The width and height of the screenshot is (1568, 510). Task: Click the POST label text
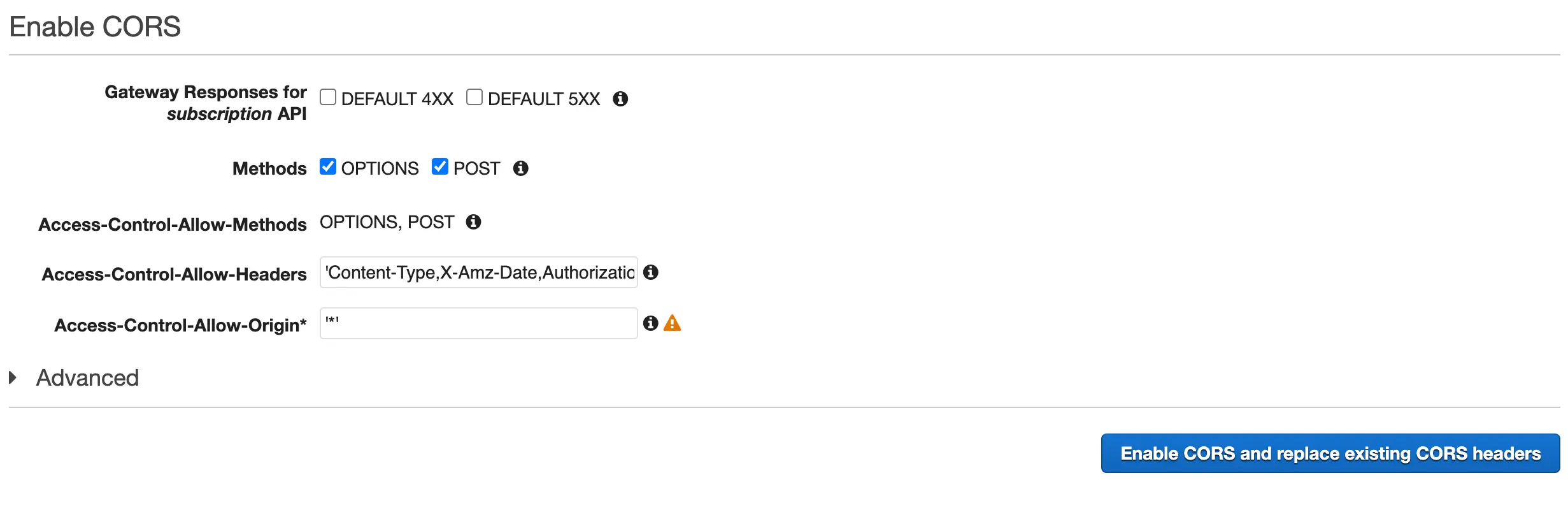click(477, 169)
